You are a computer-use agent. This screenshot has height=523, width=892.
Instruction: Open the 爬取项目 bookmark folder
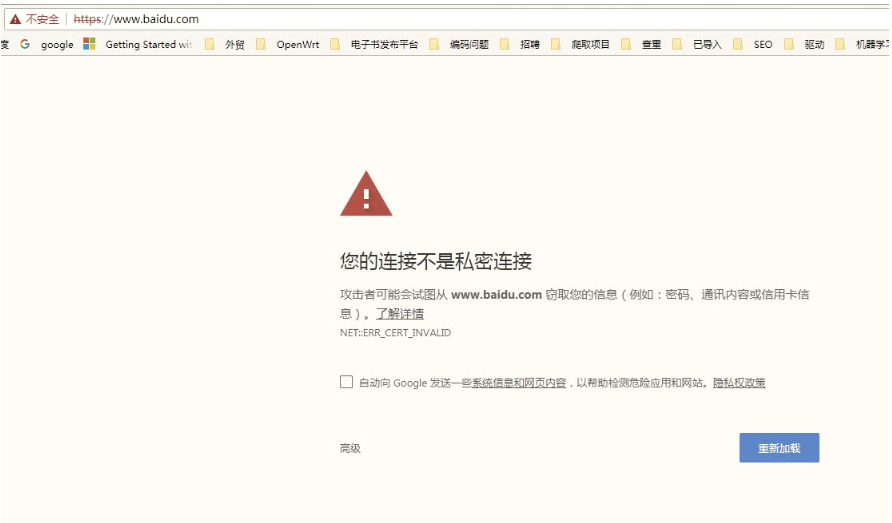[x=580, y=44]
